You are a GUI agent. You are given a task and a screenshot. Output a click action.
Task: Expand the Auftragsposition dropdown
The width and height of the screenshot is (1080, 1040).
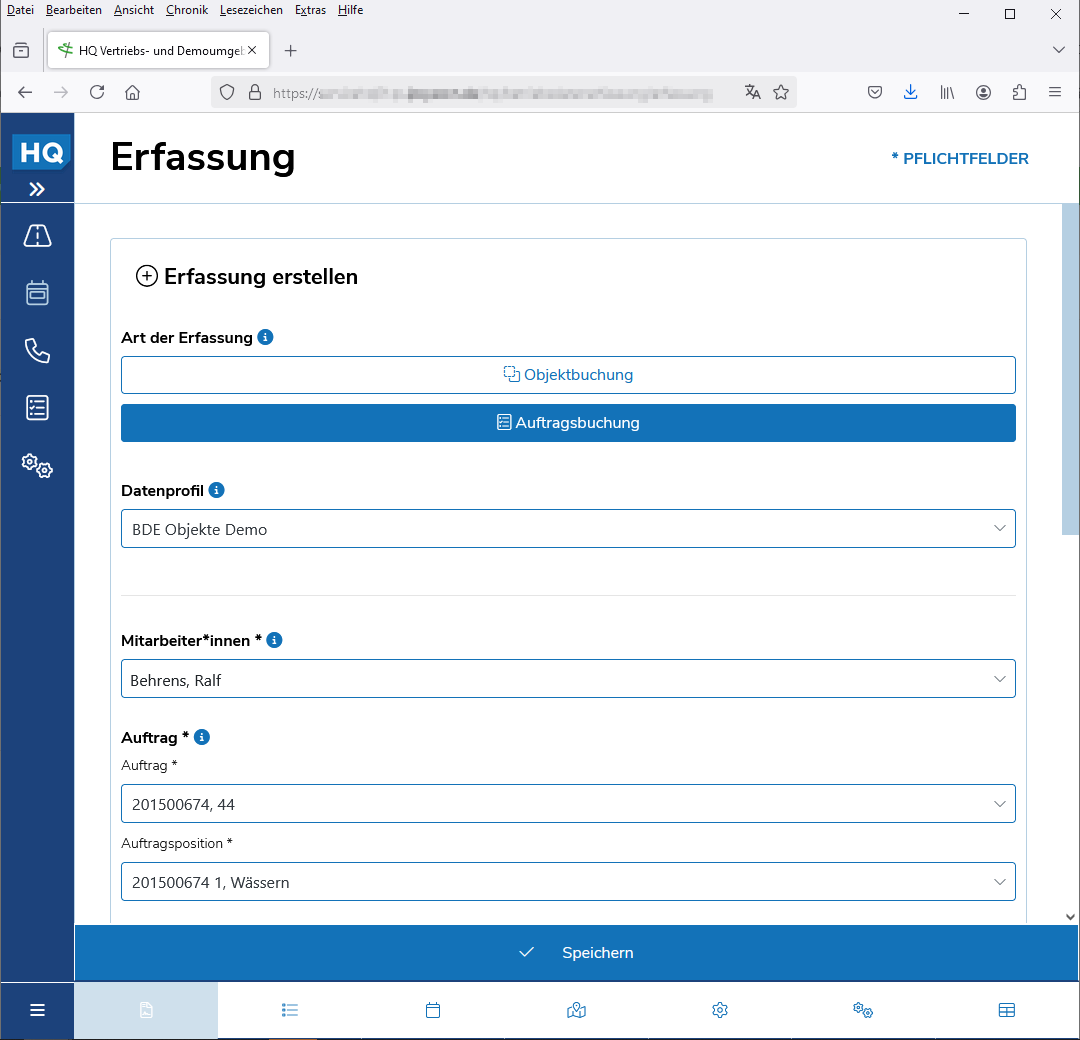[x=568, y=882]
